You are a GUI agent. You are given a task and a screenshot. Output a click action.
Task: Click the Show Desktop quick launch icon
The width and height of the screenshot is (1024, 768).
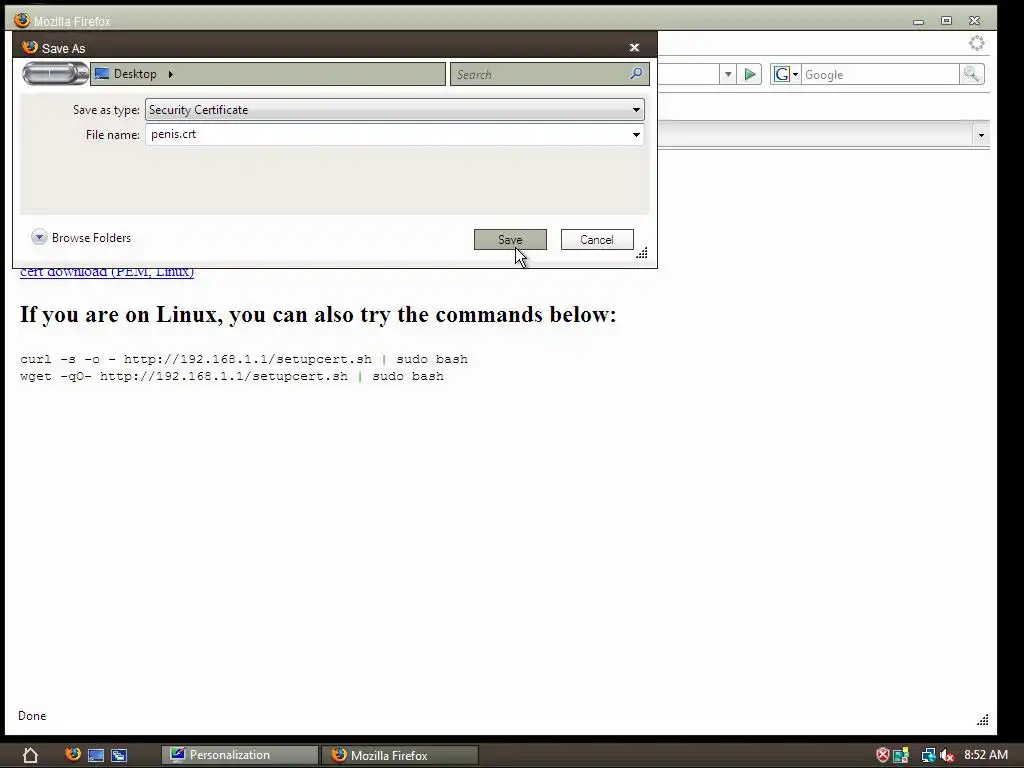click(96, 756)
